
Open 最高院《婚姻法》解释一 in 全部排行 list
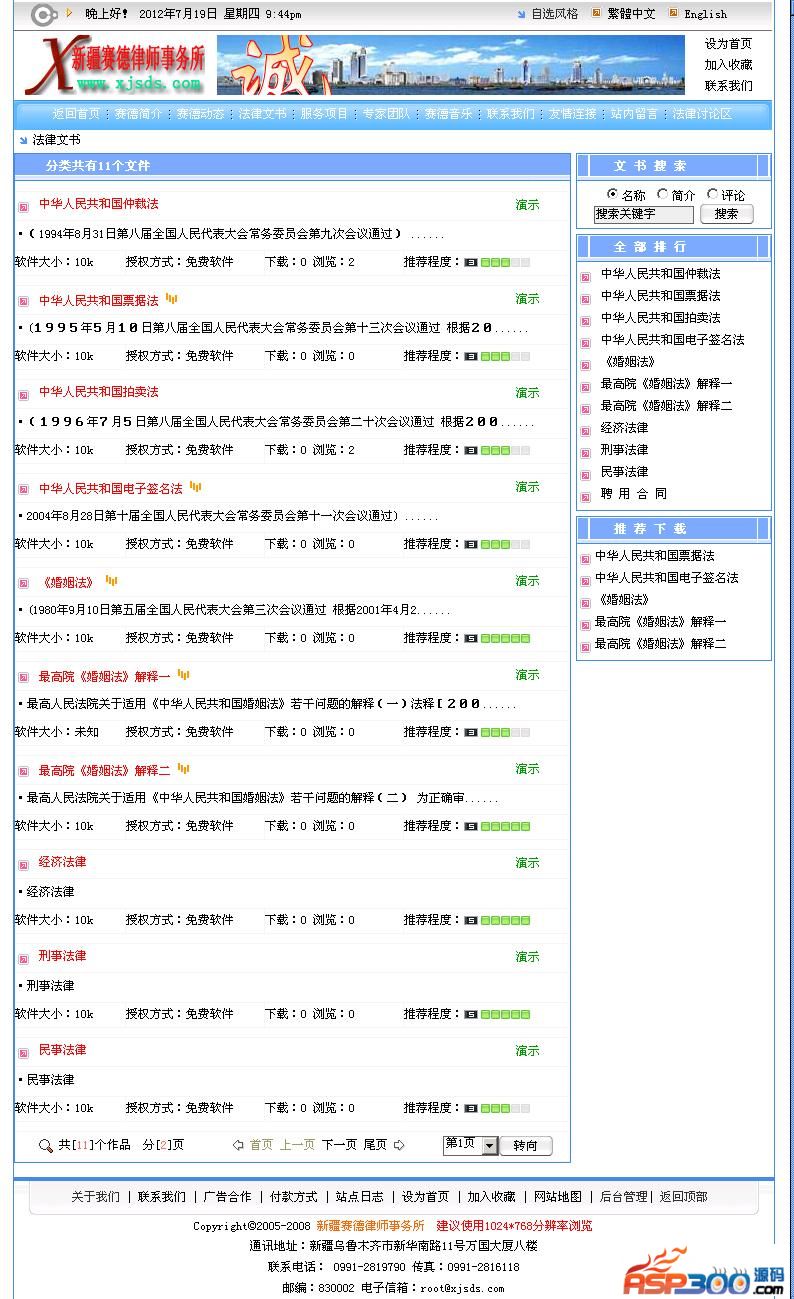coord(666,384)
